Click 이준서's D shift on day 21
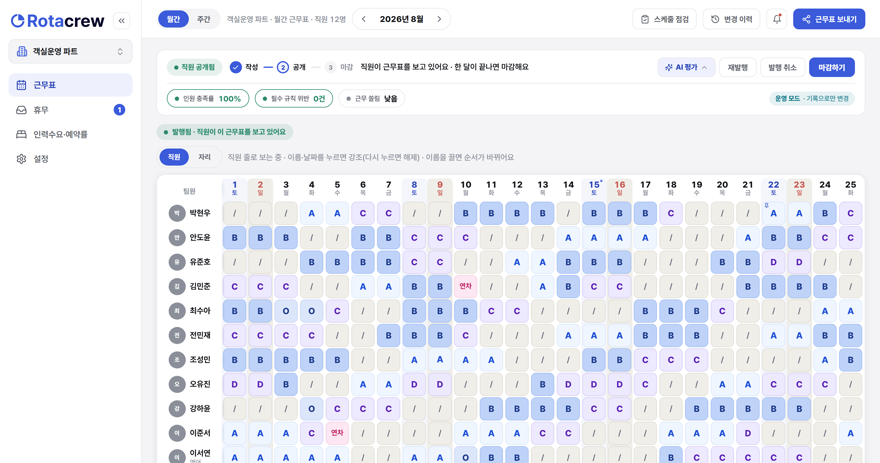 pos(748,433)
